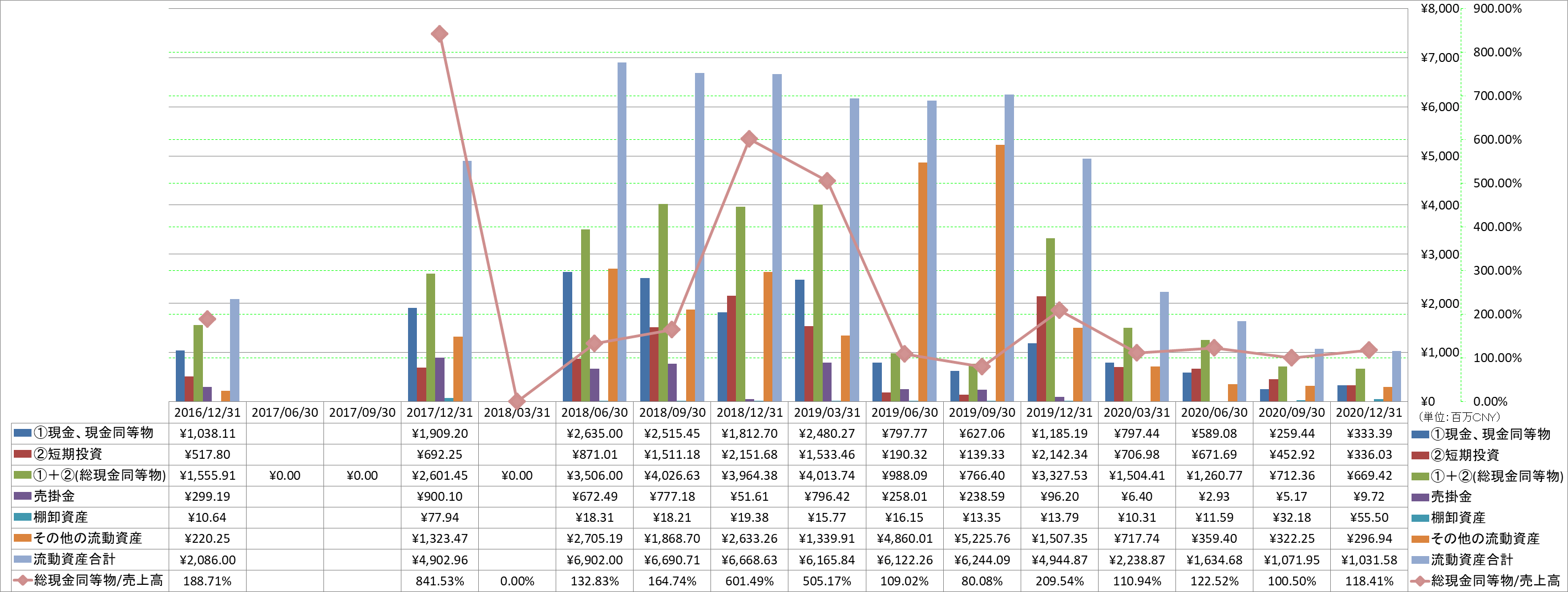
Task: Click the date header 2020/03/31
Action: coord(1136,412)
